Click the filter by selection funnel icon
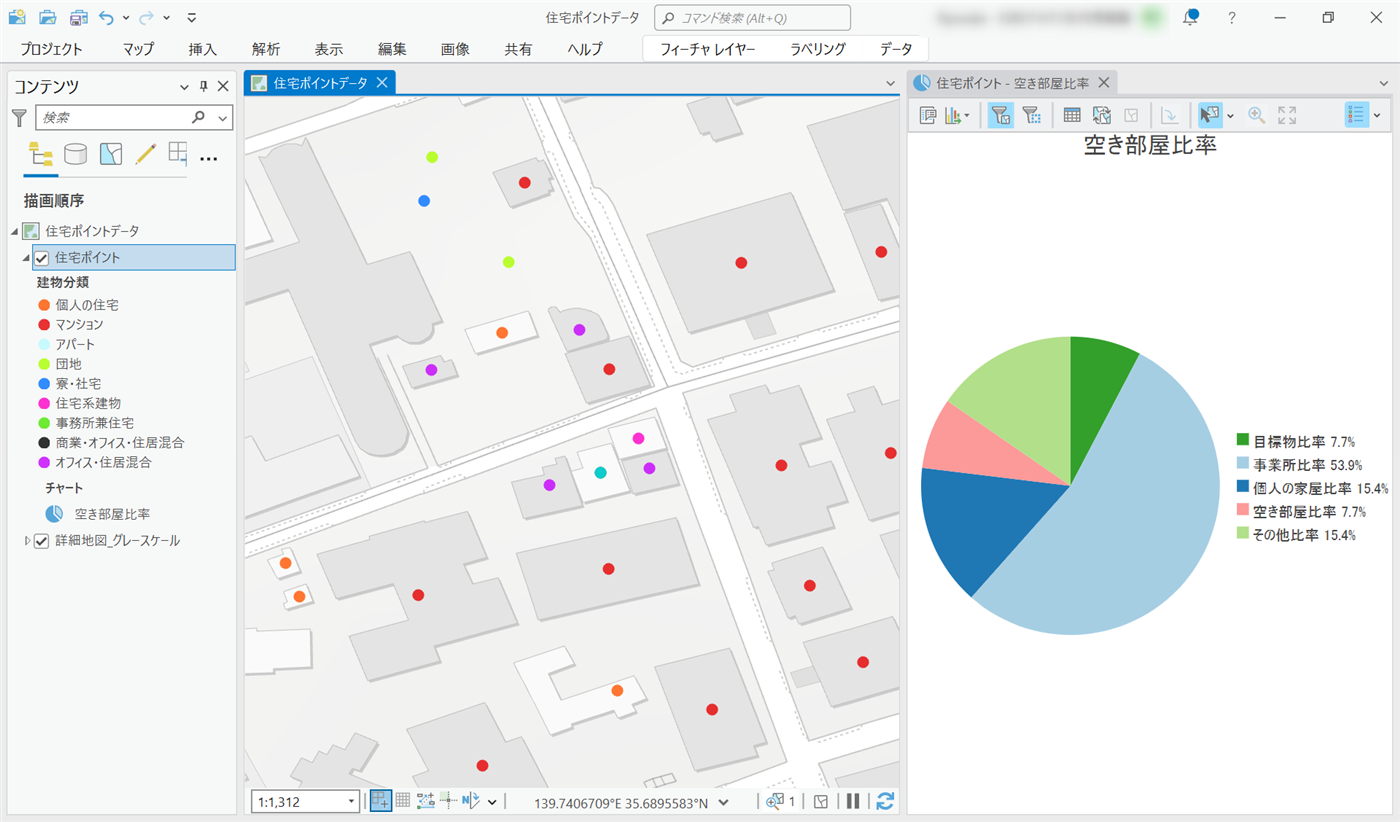Screen dimensions: 1400x822 pyautogui.click(x=1001, y=115)
